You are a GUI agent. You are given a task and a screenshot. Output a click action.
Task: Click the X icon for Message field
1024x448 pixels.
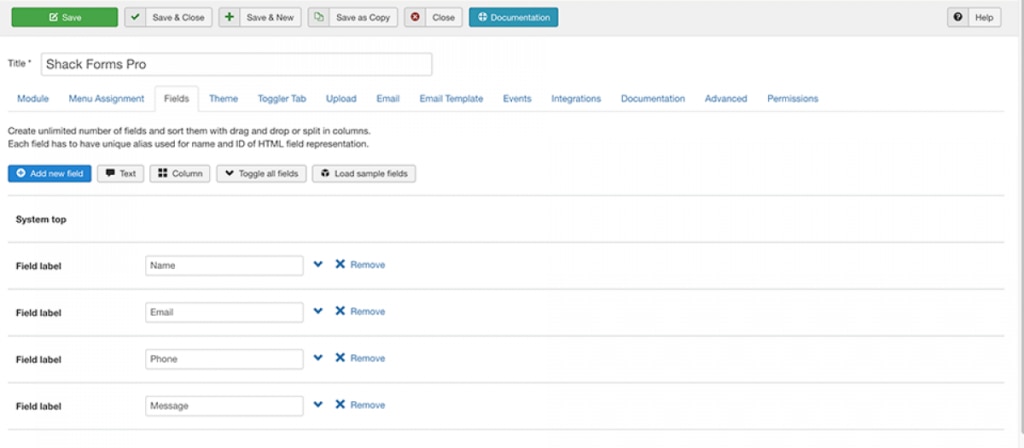click(x=340, y=404)
